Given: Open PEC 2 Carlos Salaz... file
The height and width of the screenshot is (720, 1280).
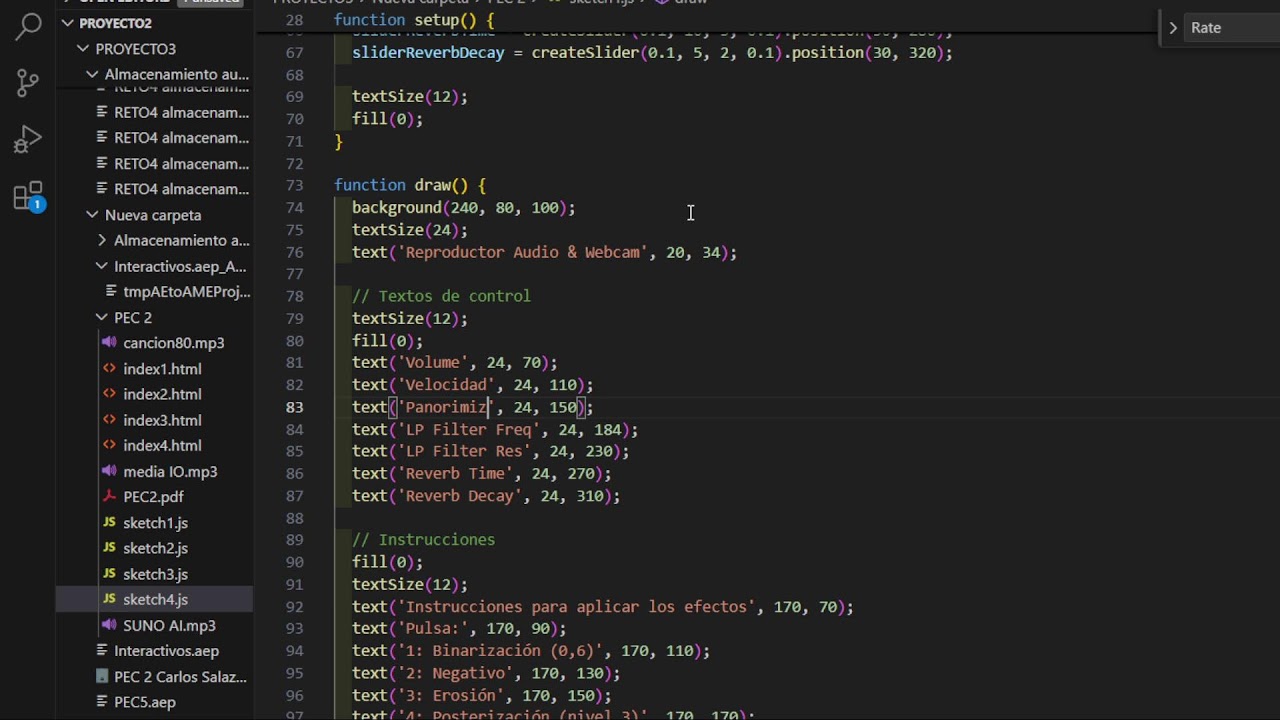Looking at the screenshot, I should [x=180, y=677].
